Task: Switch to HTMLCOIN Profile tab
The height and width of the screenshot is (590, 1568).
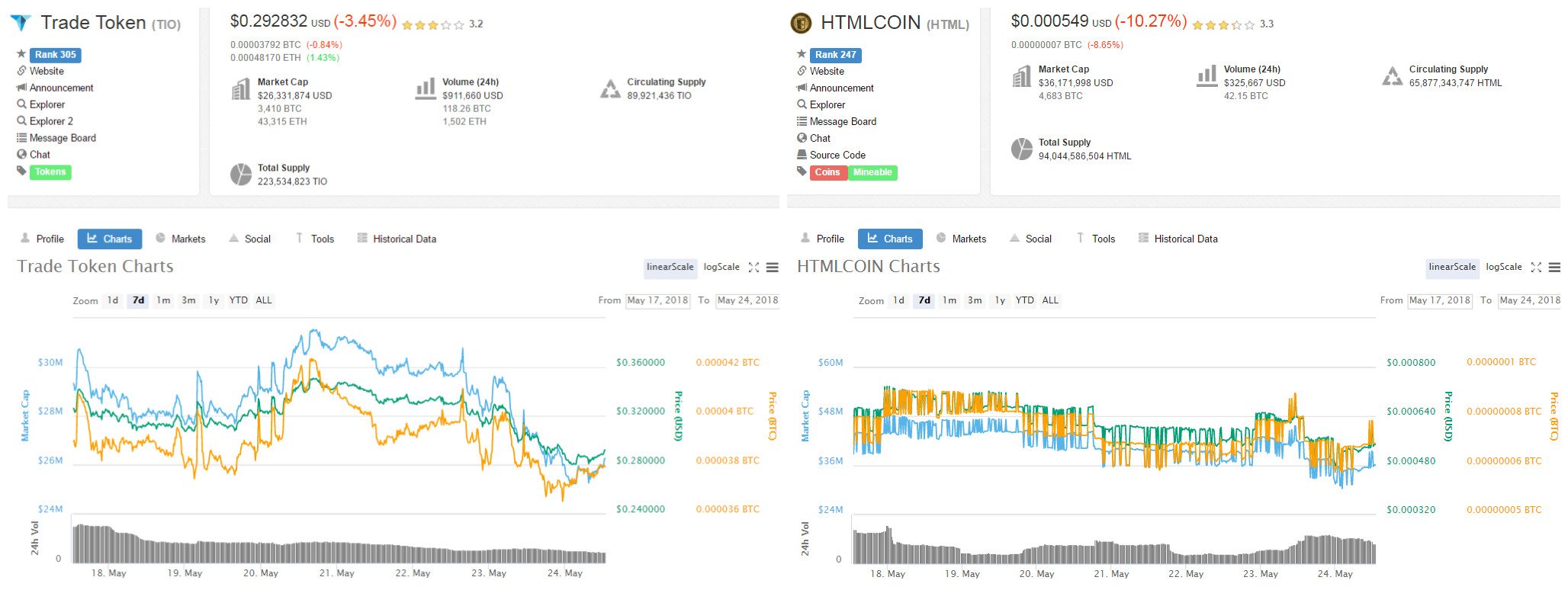Action: tap(823, 239)
